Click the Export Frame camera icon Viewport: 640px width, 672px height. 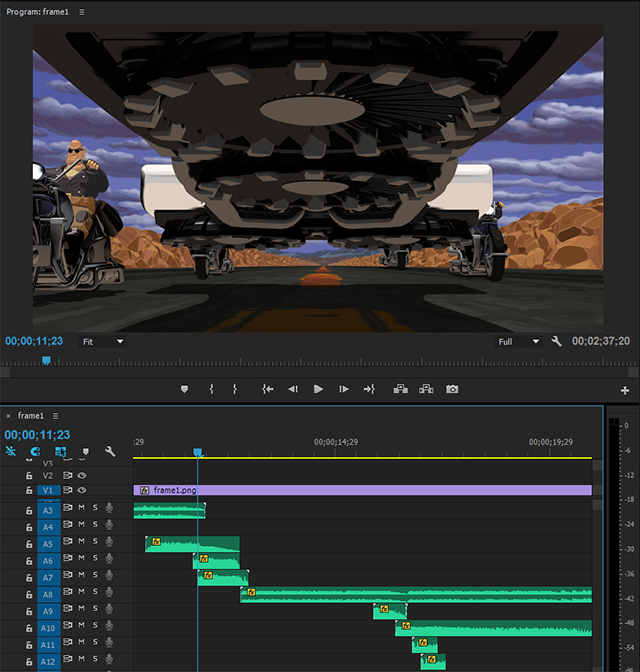(452, 389)
